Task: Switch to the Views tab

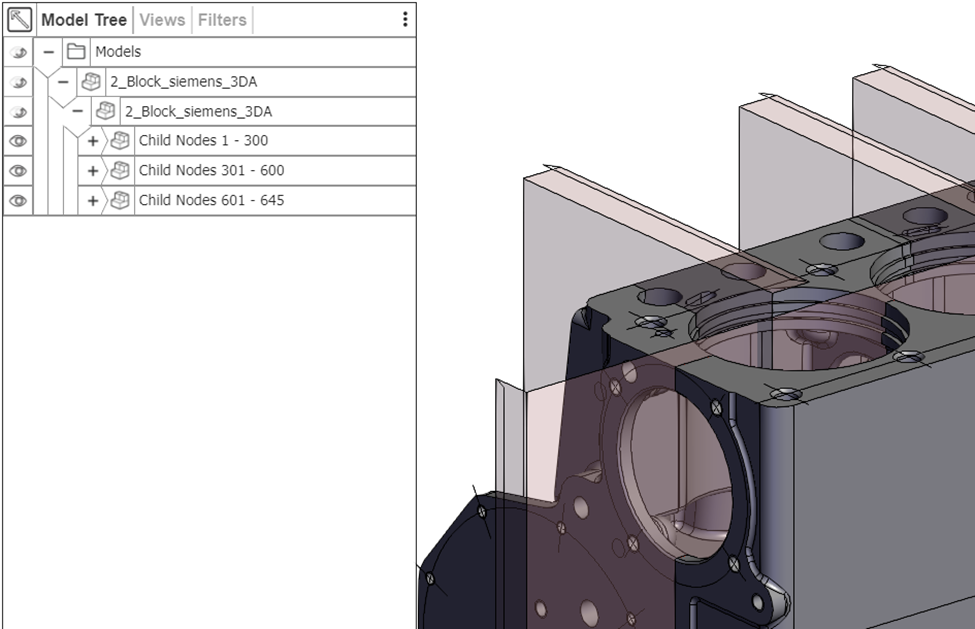Action: pyautogui.click(x=162, y=18)
